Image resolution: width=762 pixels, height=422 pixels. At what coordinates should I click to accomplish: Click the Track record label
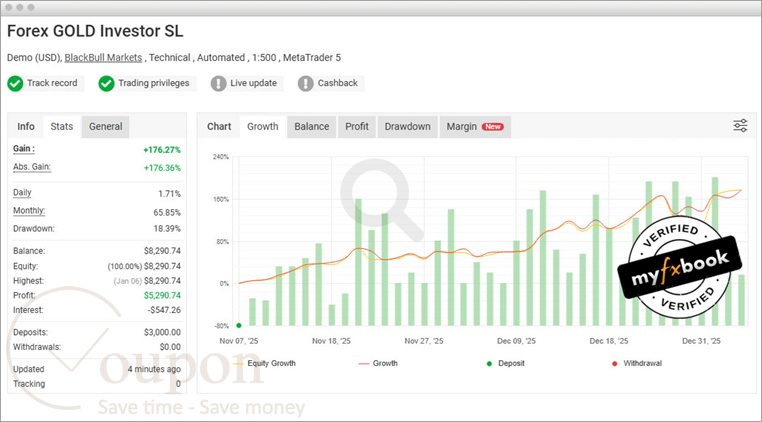pyautogui.click(x=52, y=83)
